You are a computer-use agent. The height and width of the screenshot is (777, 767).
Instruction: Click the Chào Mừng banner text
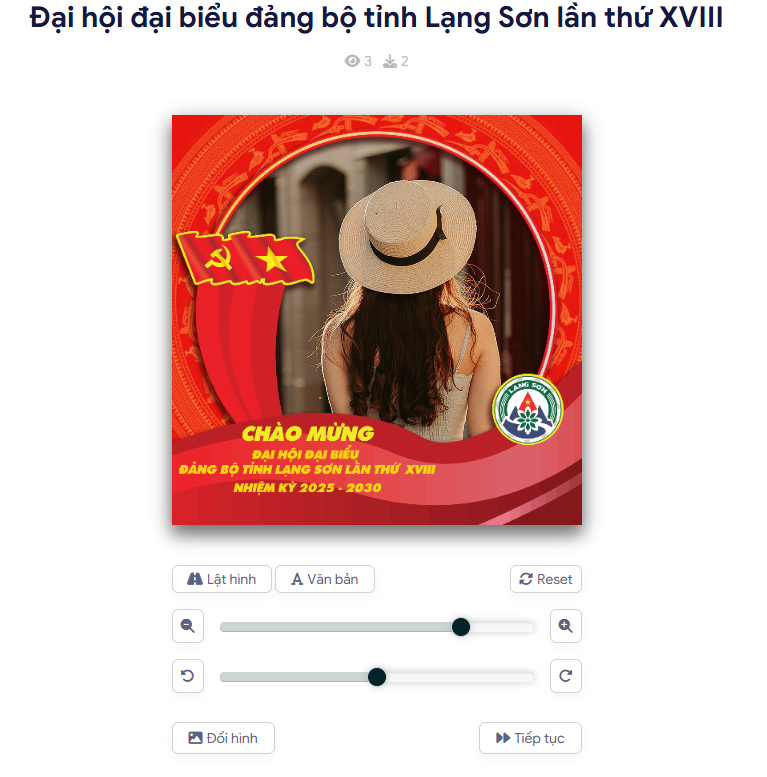click(308, 434)
